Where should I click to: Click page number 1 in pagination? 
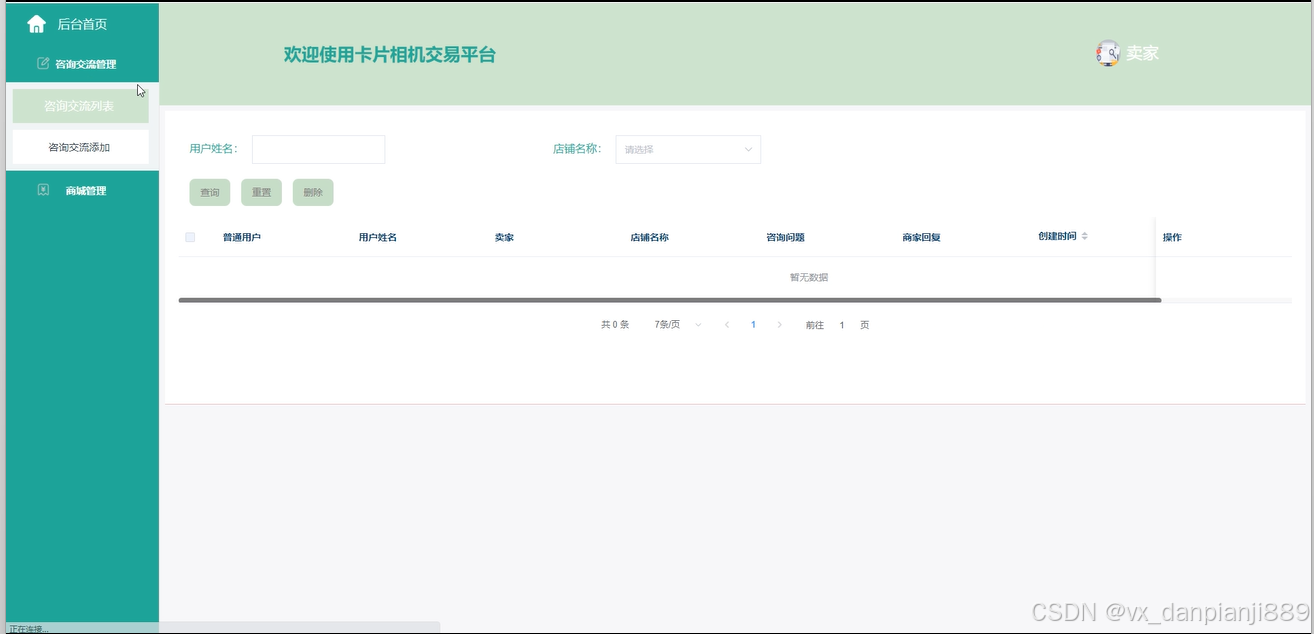coord(753,325)
